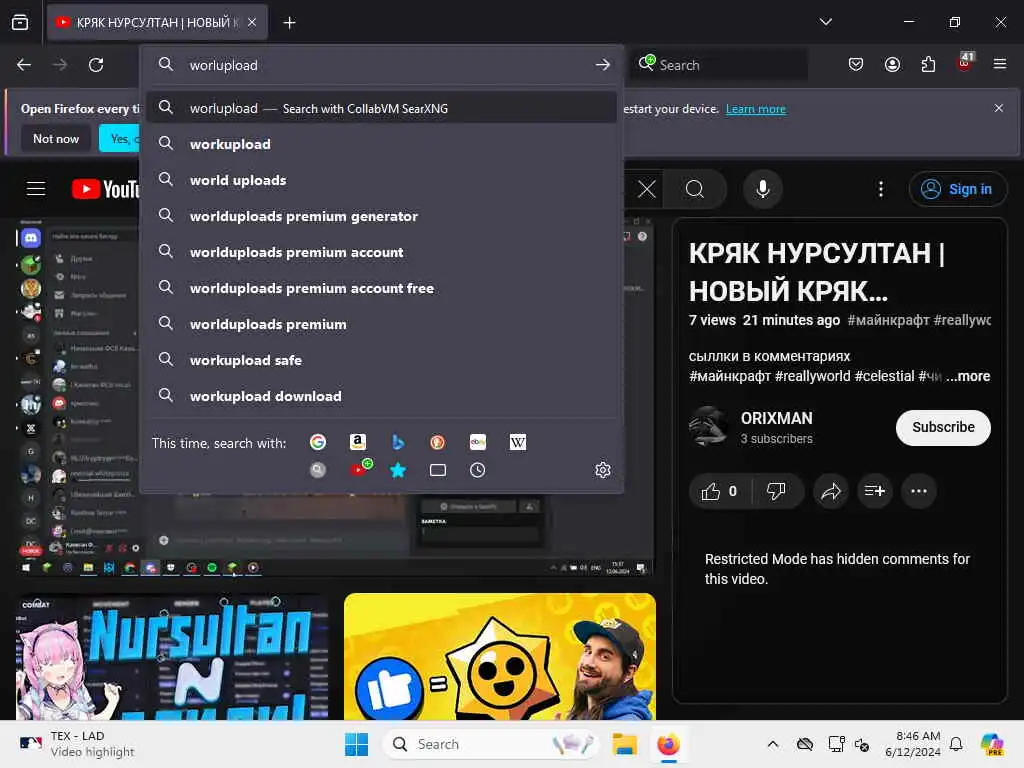1024x768 pixels.
Task: Sign in to YouTube
Action: pos(957,189)
